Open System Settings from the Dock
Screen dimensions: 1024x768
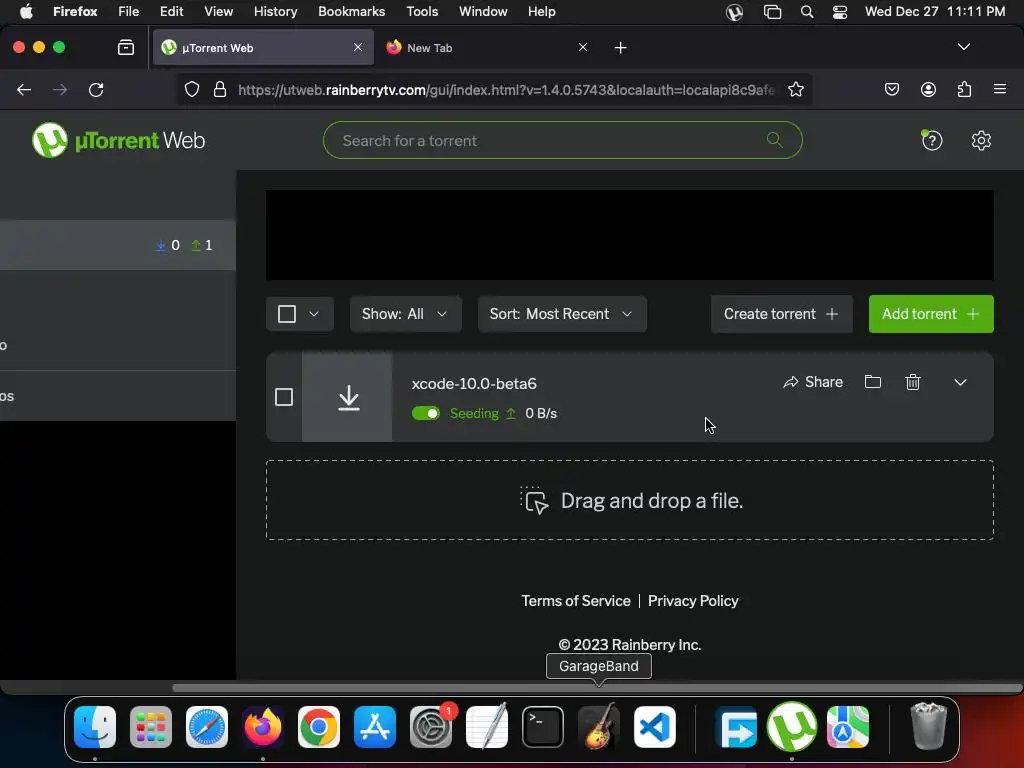[x=431, y=727]
